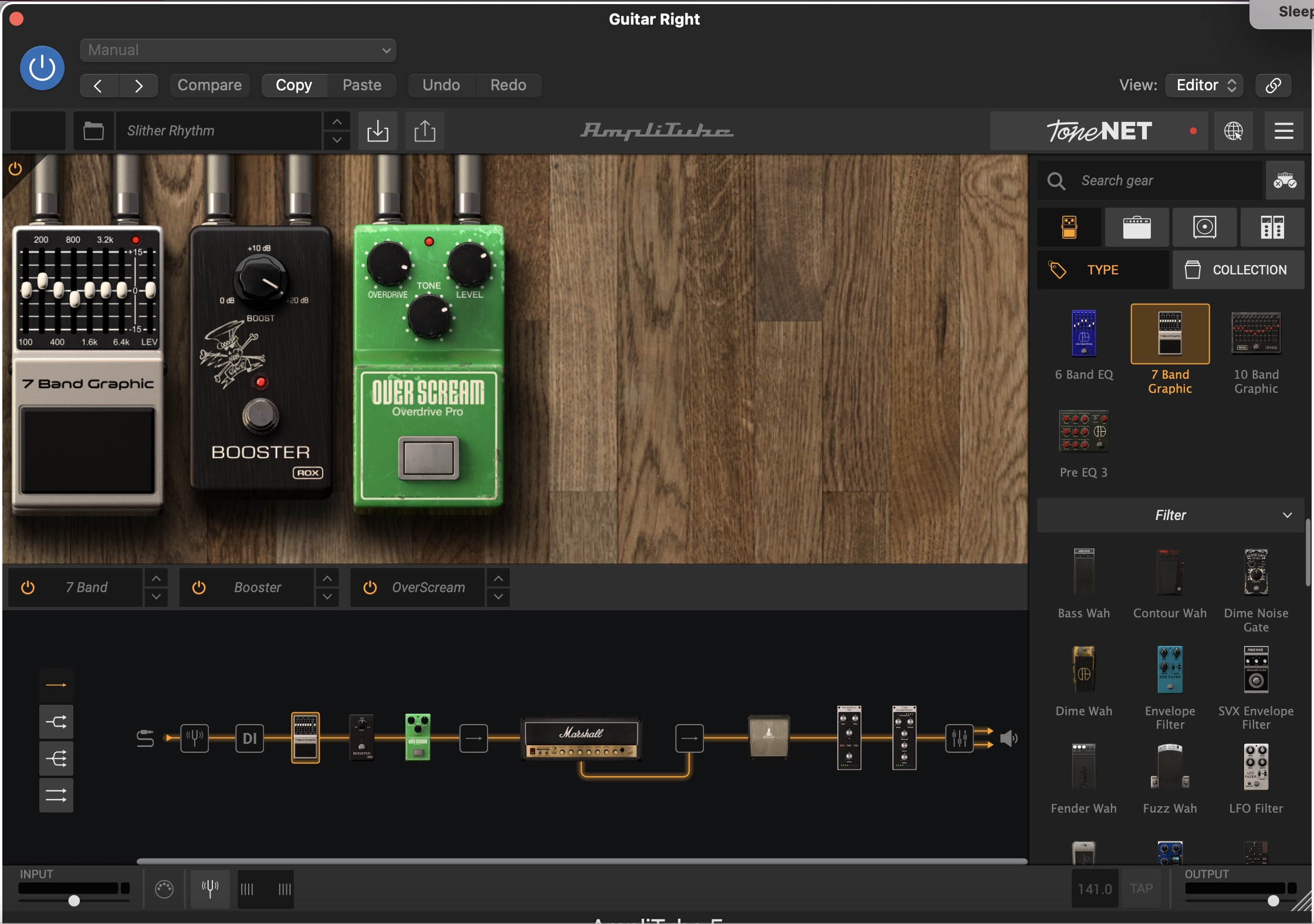This screenshot has height=924, width=1314.
Task: Click the Redo button
Action: [508, 85]
